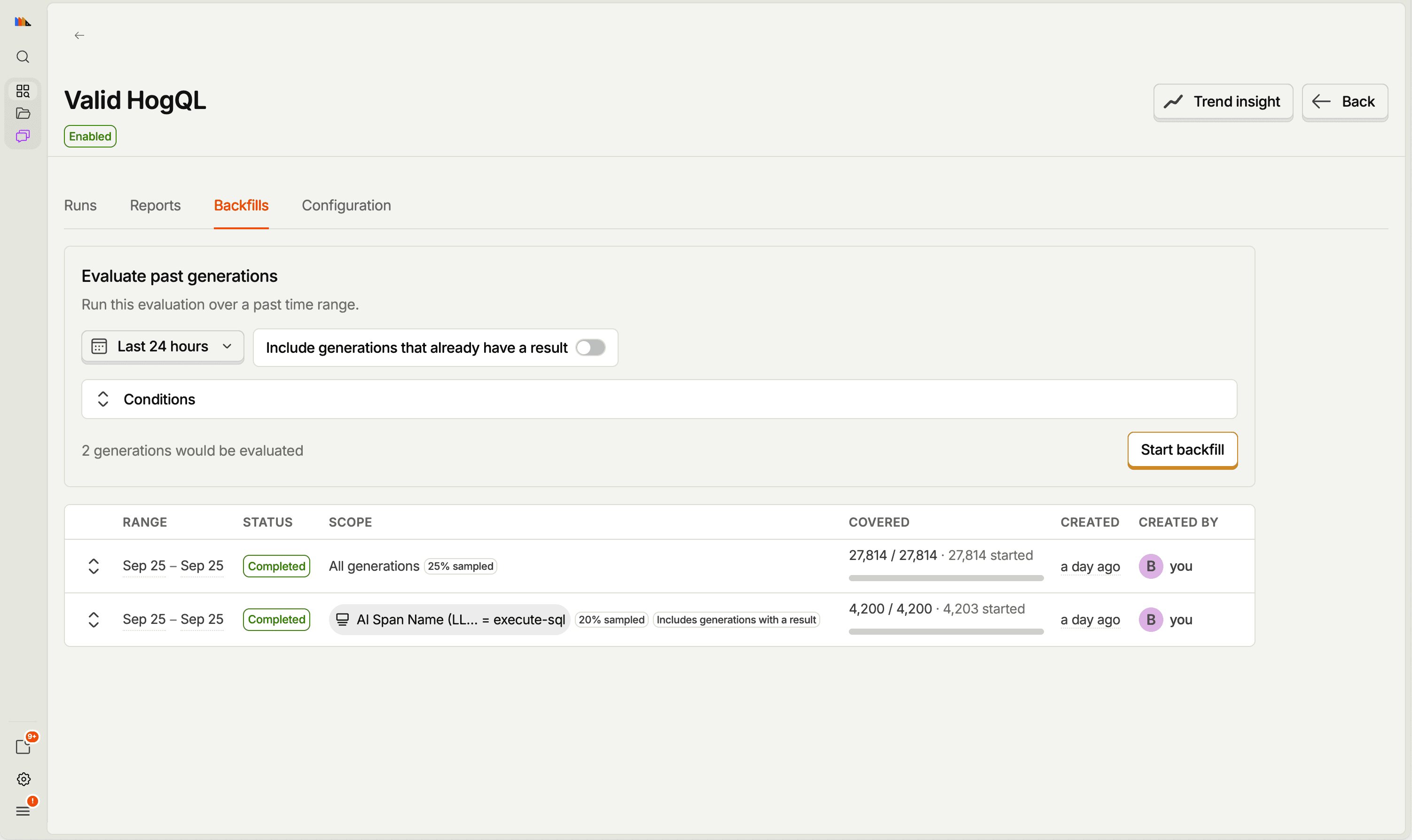Screen dimensions: 1412x840
Task: Click the progress bar for 27,814 covered
Action: (x=945, y=578)
